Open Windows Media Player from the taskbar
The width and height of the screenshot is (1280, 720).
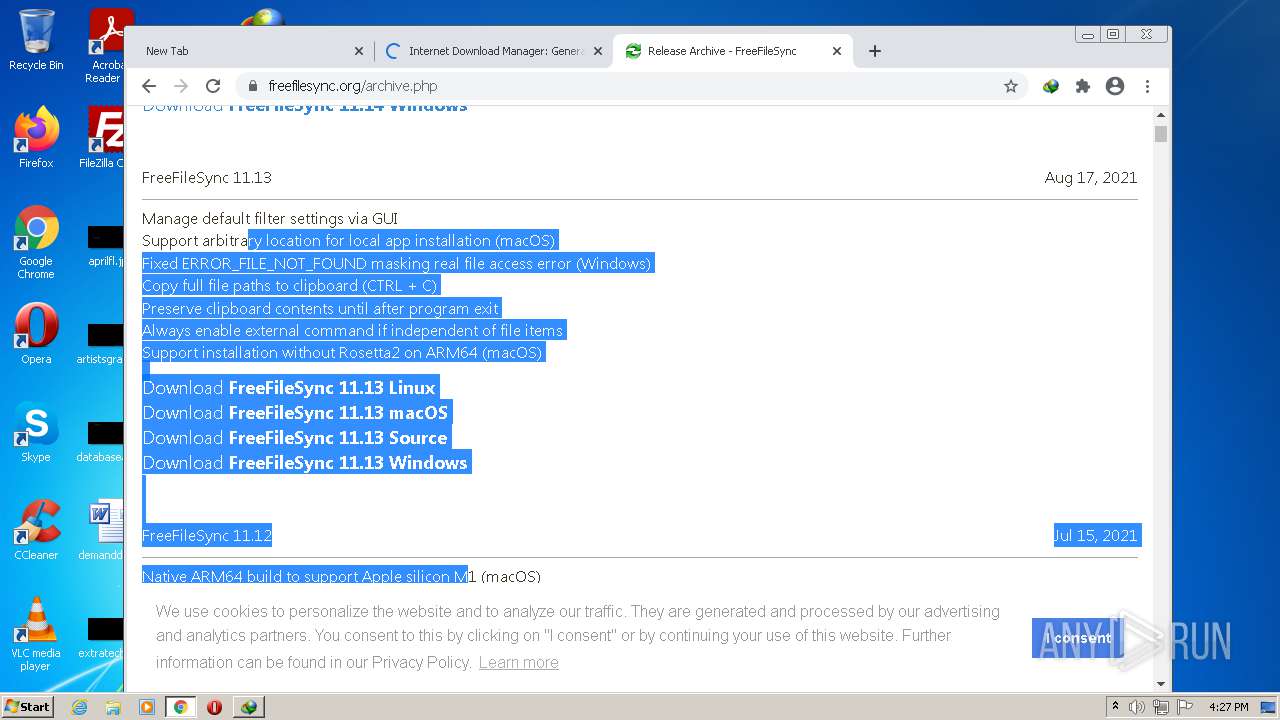click(147, 707)
